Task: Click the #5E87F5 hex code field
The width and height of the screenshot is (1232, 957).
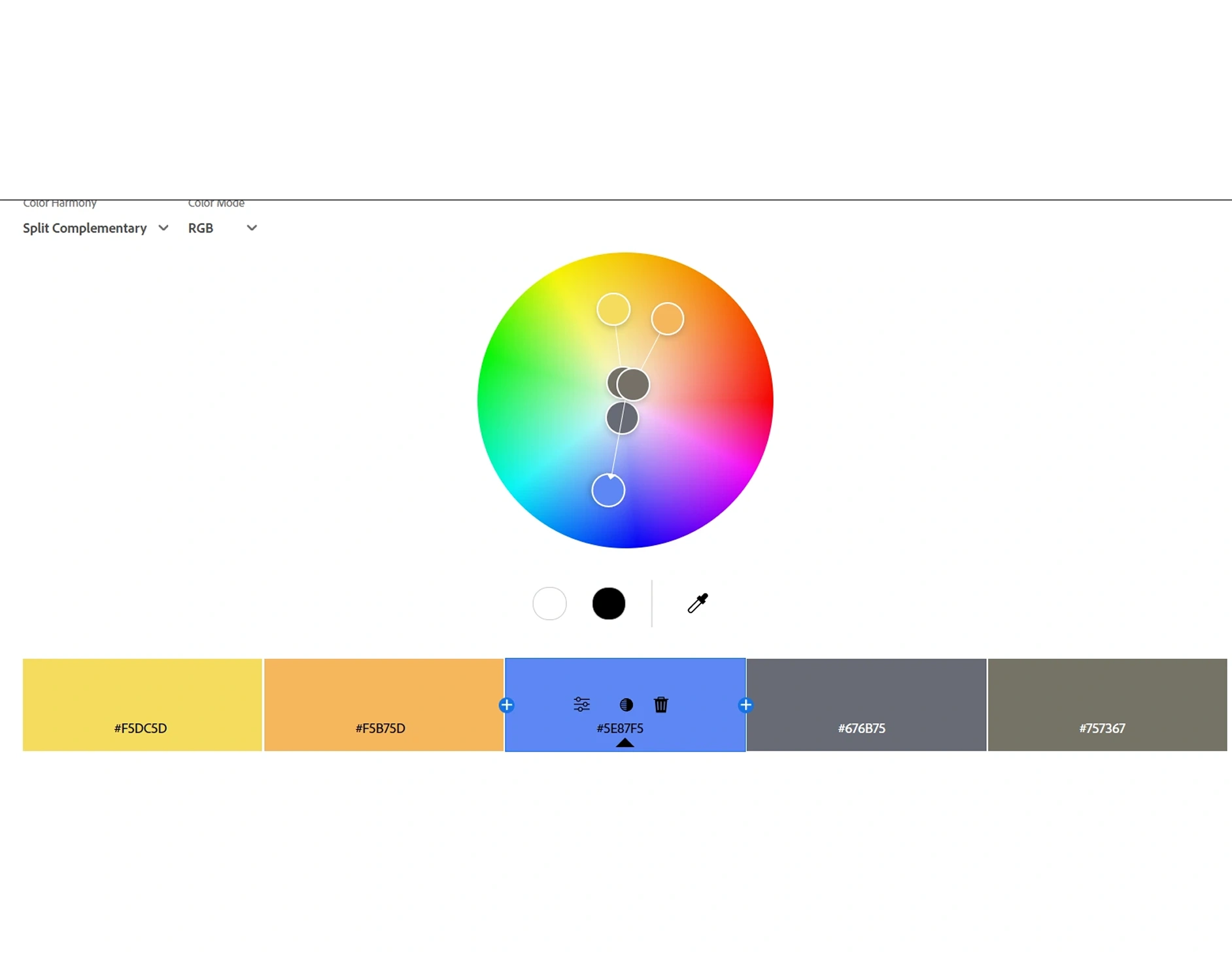Action: point(620,728)
